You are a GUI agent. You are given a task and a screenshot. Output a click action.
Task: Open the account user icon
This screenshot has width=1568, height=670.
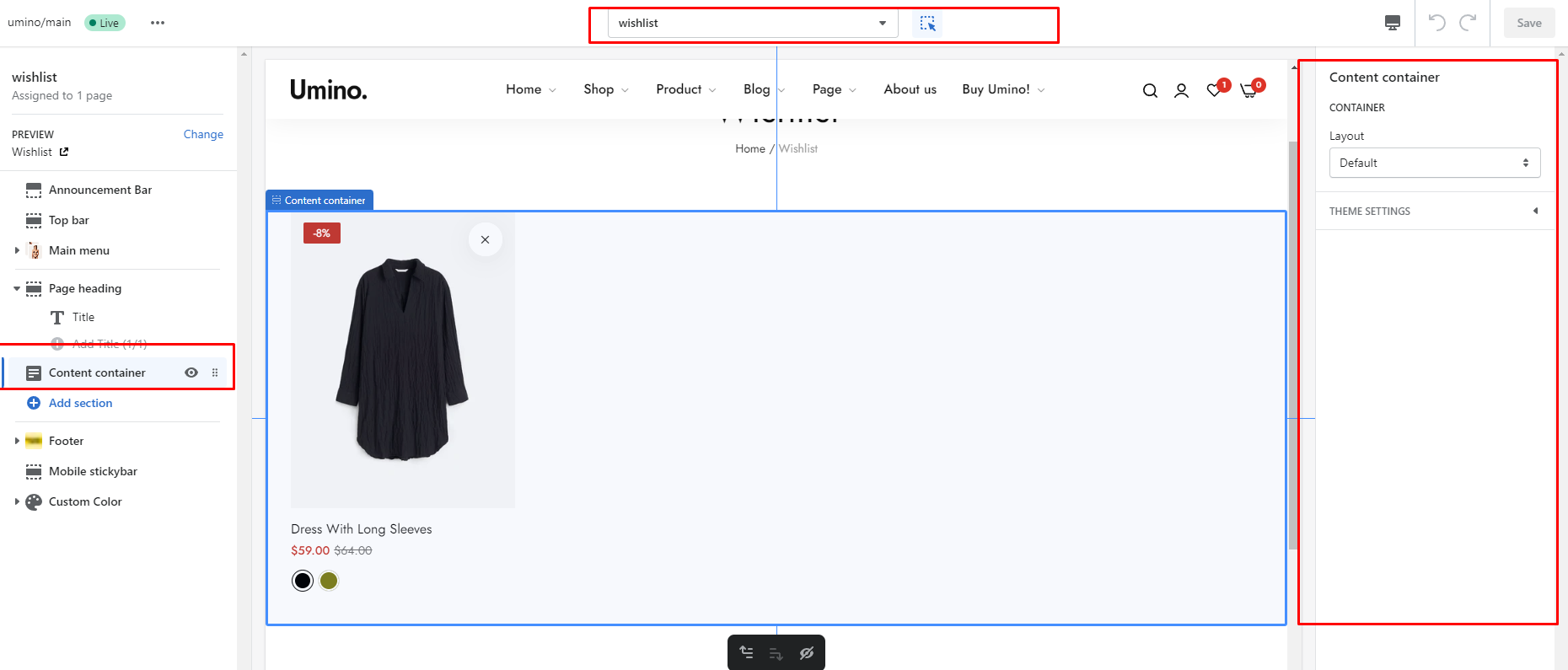(1181, 90)
